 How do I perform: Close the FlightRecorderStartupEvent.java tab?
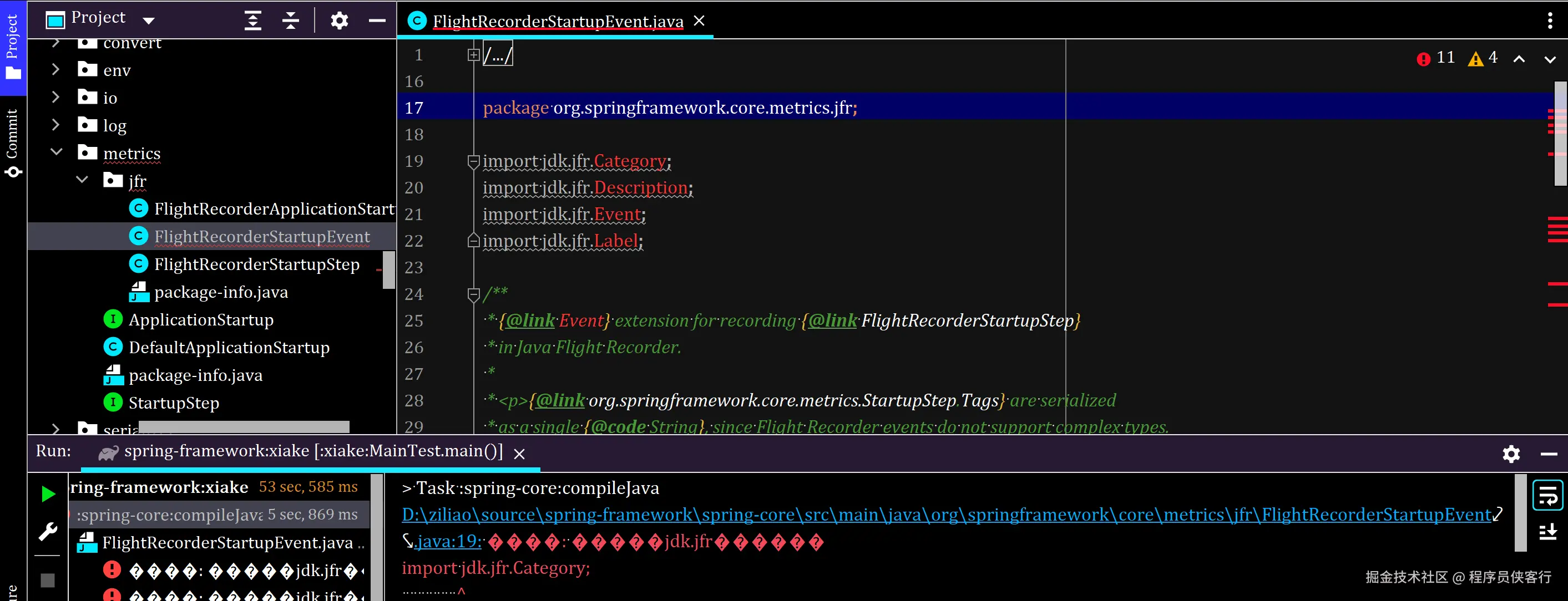click(699, 21)
